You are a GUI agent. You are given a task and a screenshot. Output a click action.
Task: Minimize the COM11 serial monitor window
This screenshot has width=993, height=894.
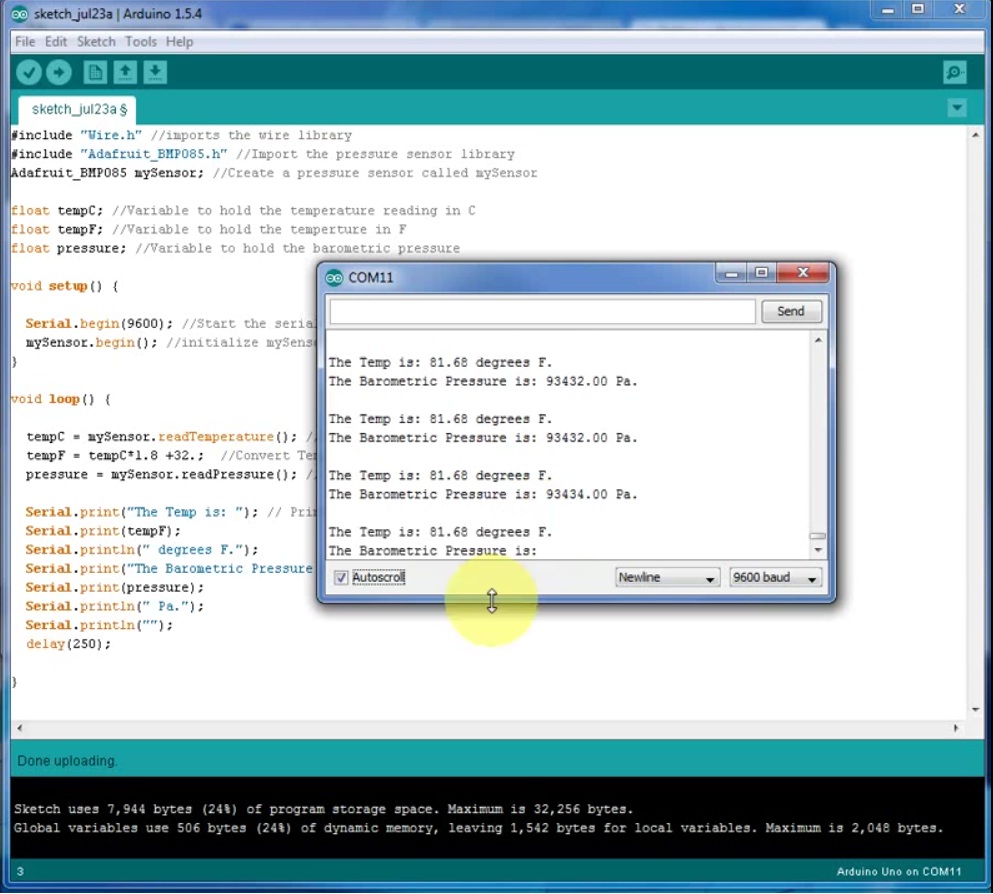click(731, 273)
